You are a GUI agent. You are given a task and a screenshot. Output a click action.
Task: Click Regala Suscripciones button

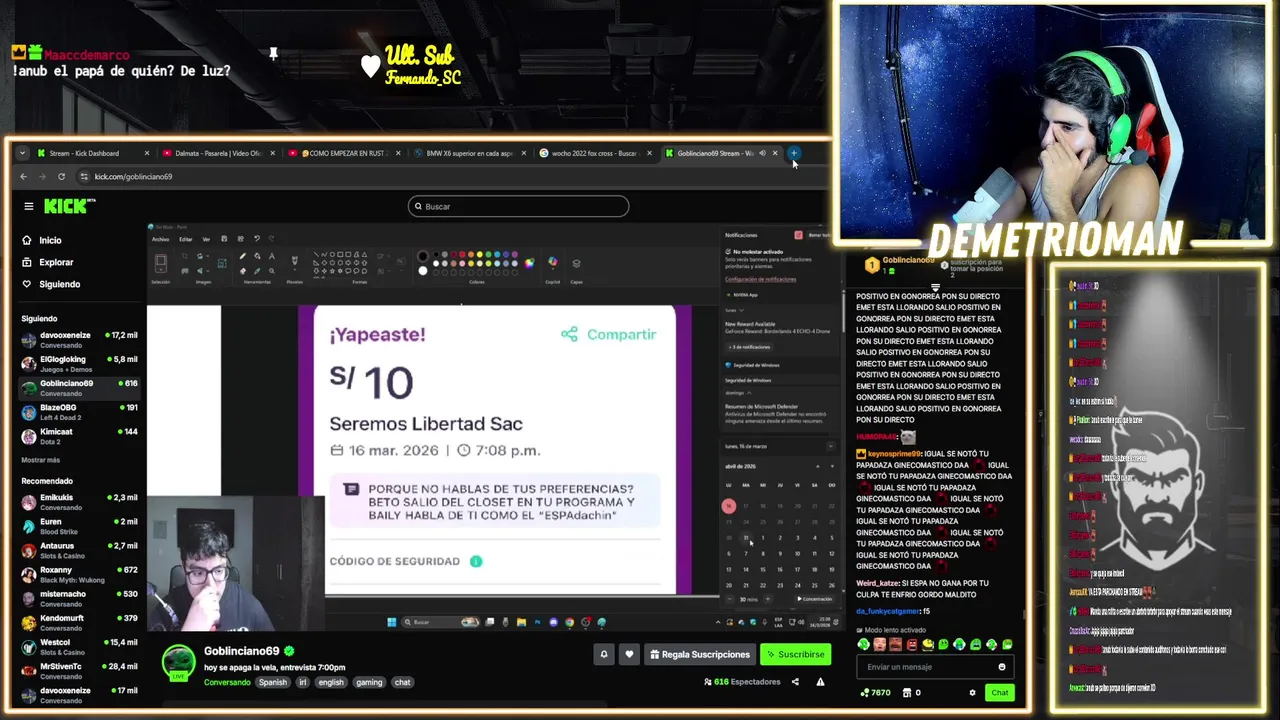tap(700, 654)
